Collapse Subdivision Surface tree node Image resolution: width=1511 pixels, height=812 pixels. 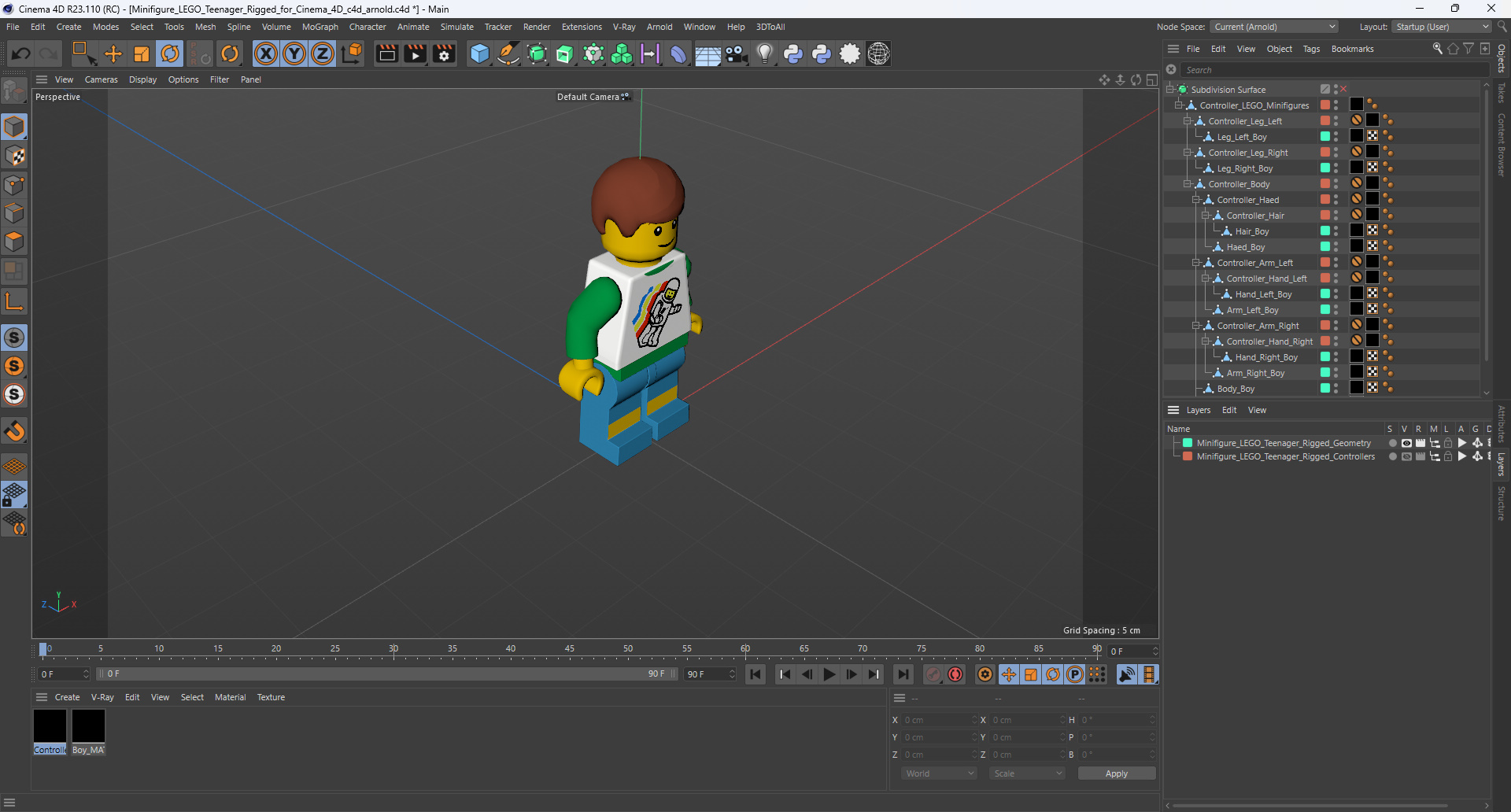(1169, 90)
